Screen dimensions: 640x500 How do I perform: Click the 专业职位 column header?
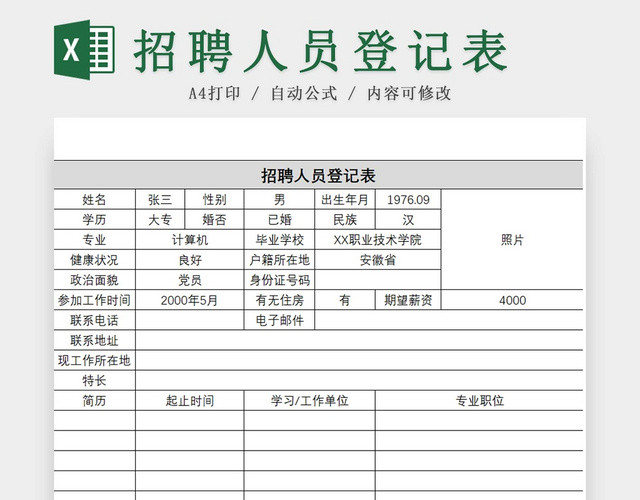[480, 400]
